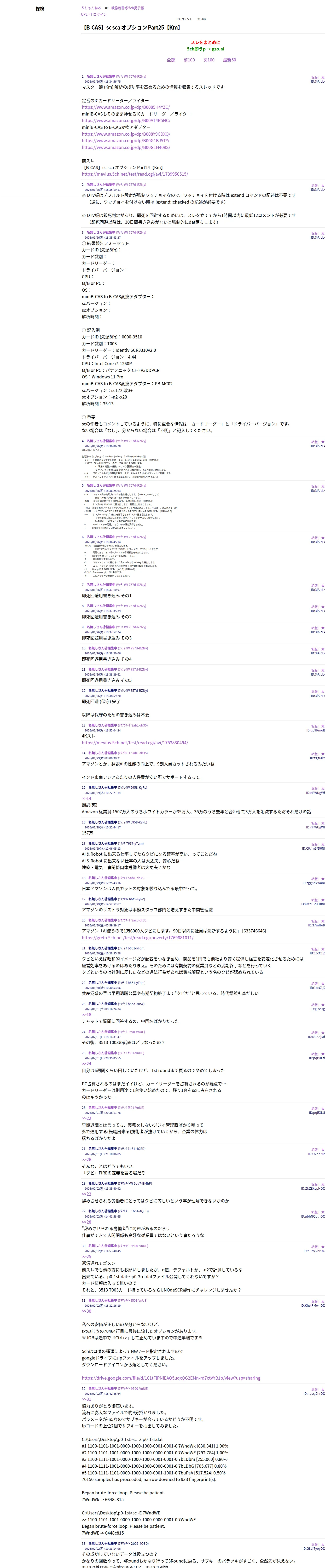325x1568 pixels.
Task: Open the green 5ch即うp→gzo.ai link
Action: pyautogui.click(x=206, y=49)
